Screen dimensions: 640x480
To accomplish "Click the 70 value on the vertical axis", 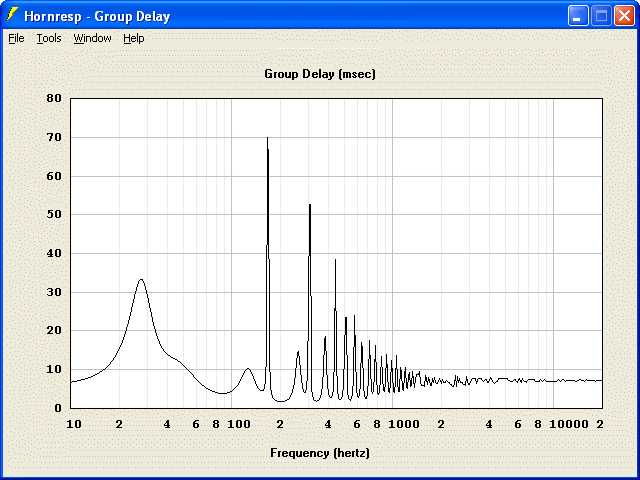I will pos(54,138).
